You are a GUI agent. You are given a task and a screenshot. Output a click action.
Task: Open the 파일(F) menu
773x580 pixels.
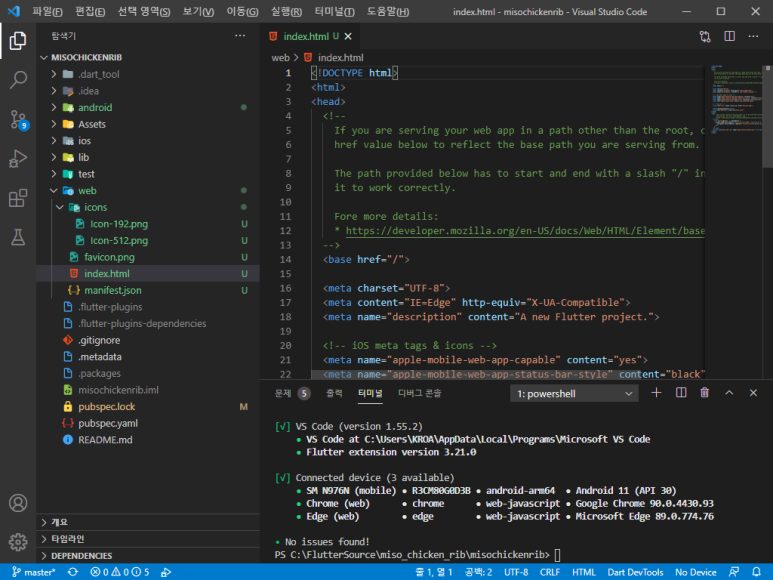click(47, 11)
